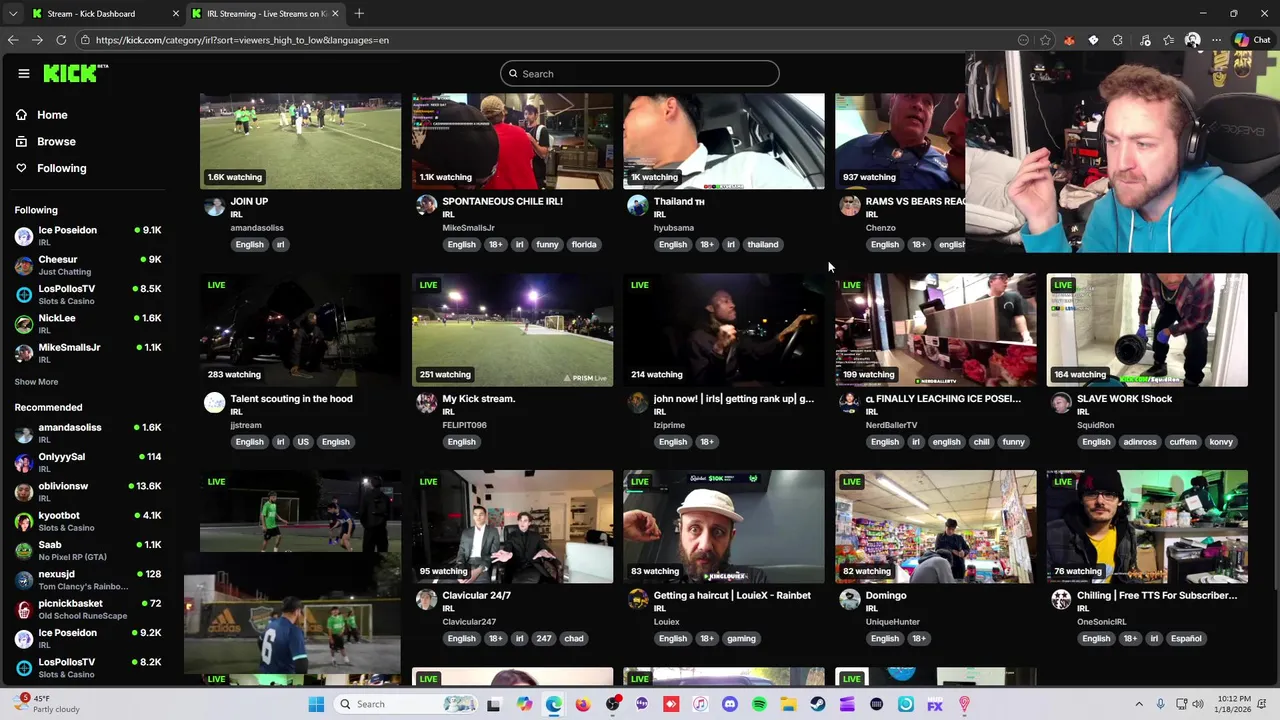Open Ice Poseidon in Following list
Screen dimensions: 1280x720
(x=88, y=236)
